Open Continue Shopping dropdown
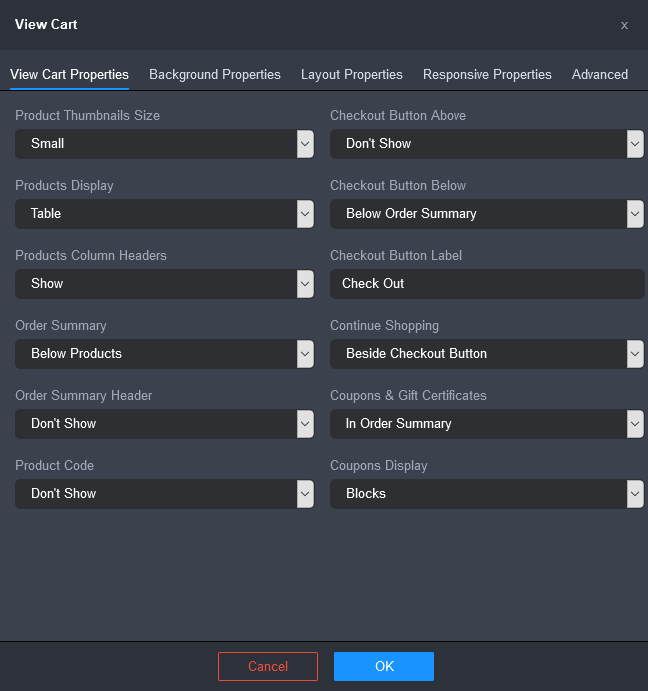The height and width of the screenshot is (691, 648). pyautogui.click(x=487, y=354)
